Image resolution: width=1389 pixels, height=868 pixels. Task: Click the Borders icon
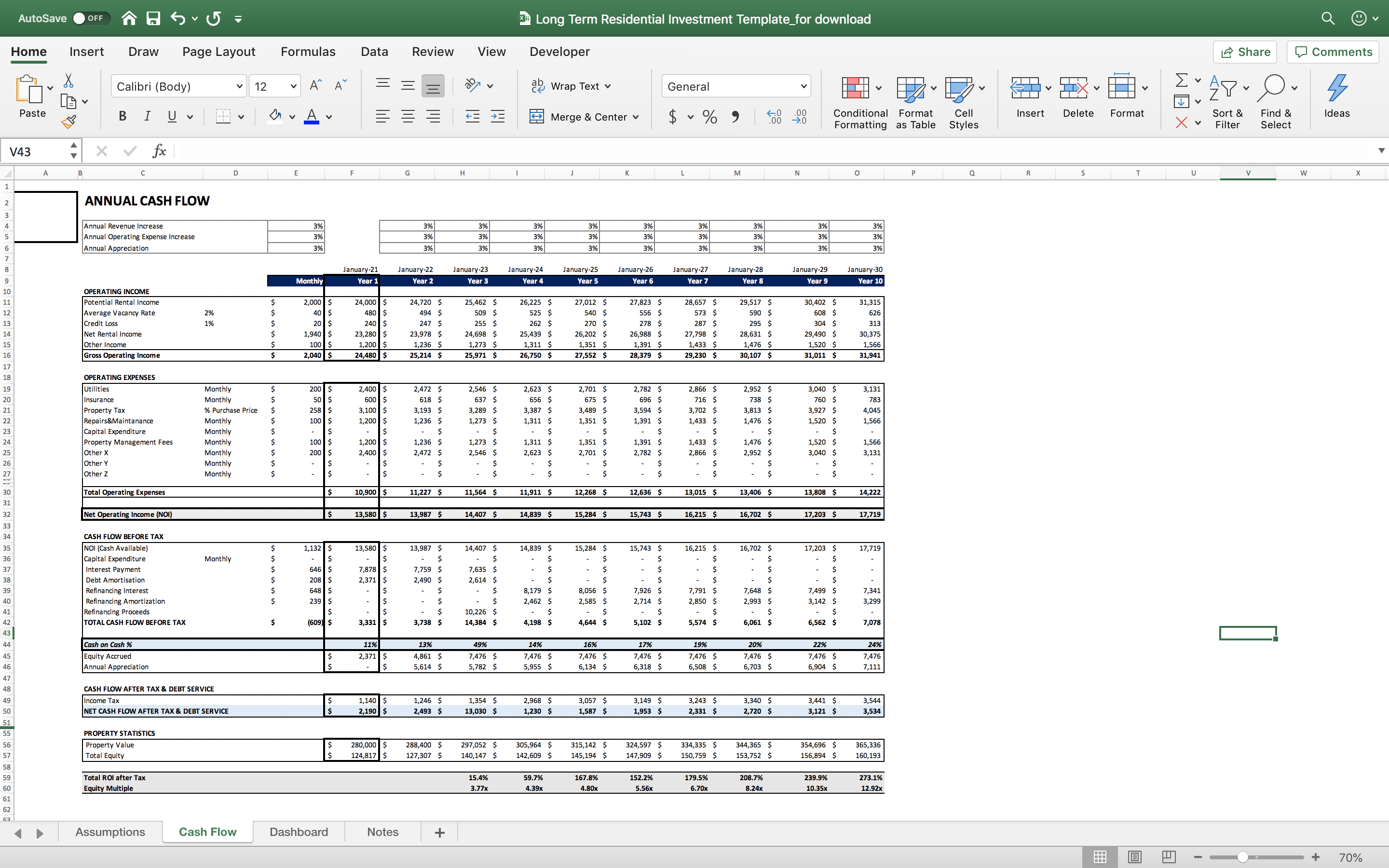pyautogui.click(x=223, y=117)
